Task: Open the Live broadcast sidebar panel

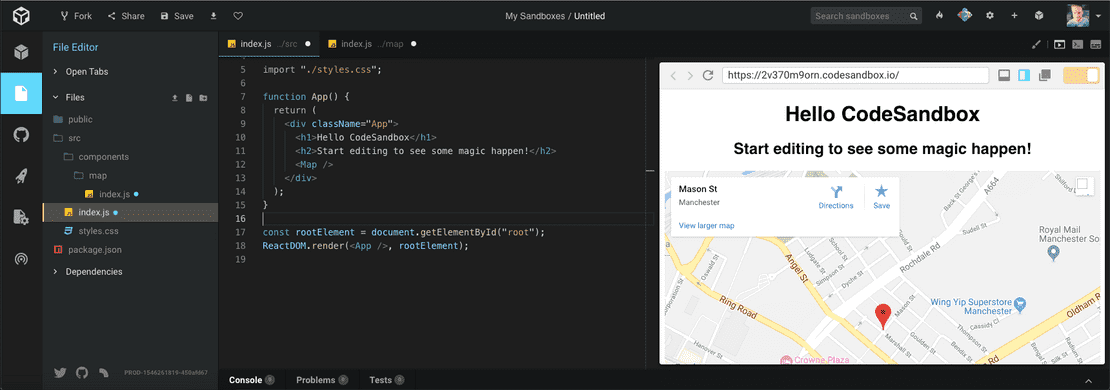Action: coord(21,259)
